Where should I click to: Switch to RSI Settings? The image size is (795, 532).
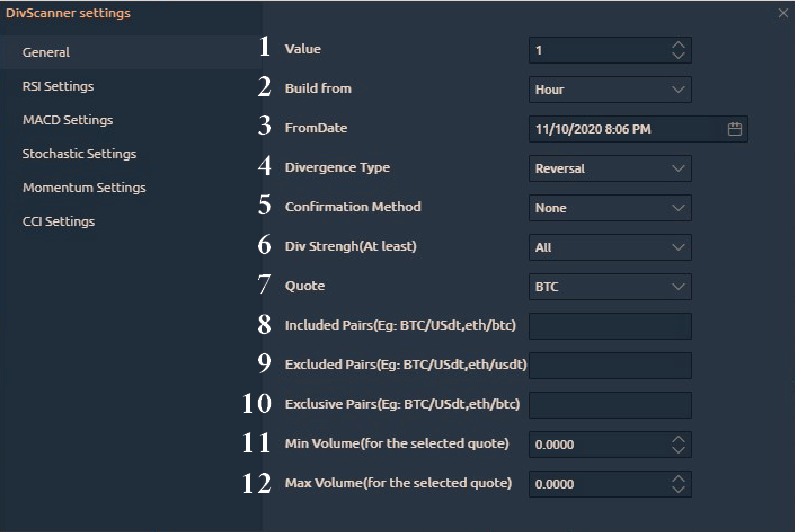(x=58, y=87)
